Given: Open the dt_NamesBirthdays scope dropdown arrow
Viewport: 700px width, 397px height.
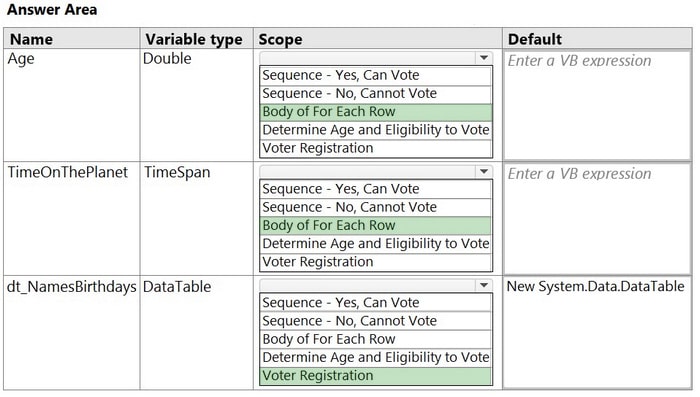Looking at the screenshot, I should coord(484,285).
